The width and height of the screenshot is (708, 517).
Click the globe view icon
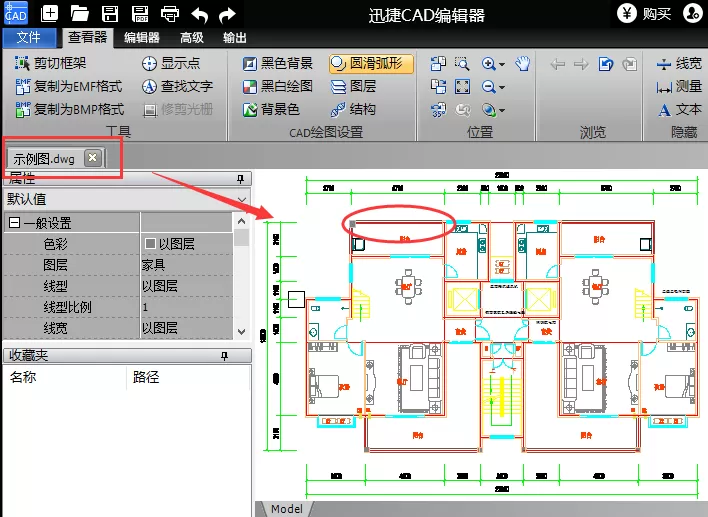[x=489, y=110]
